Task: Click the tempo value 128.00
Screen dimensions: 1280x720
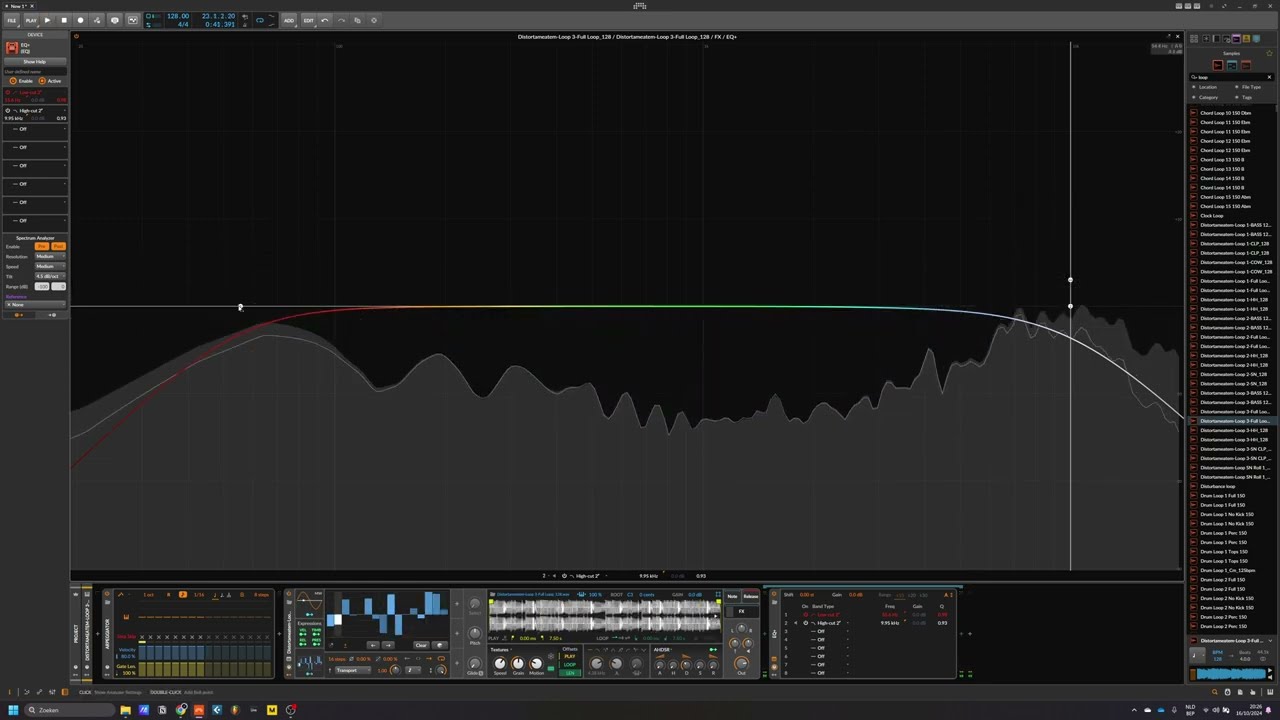Action: click(178, 16)
